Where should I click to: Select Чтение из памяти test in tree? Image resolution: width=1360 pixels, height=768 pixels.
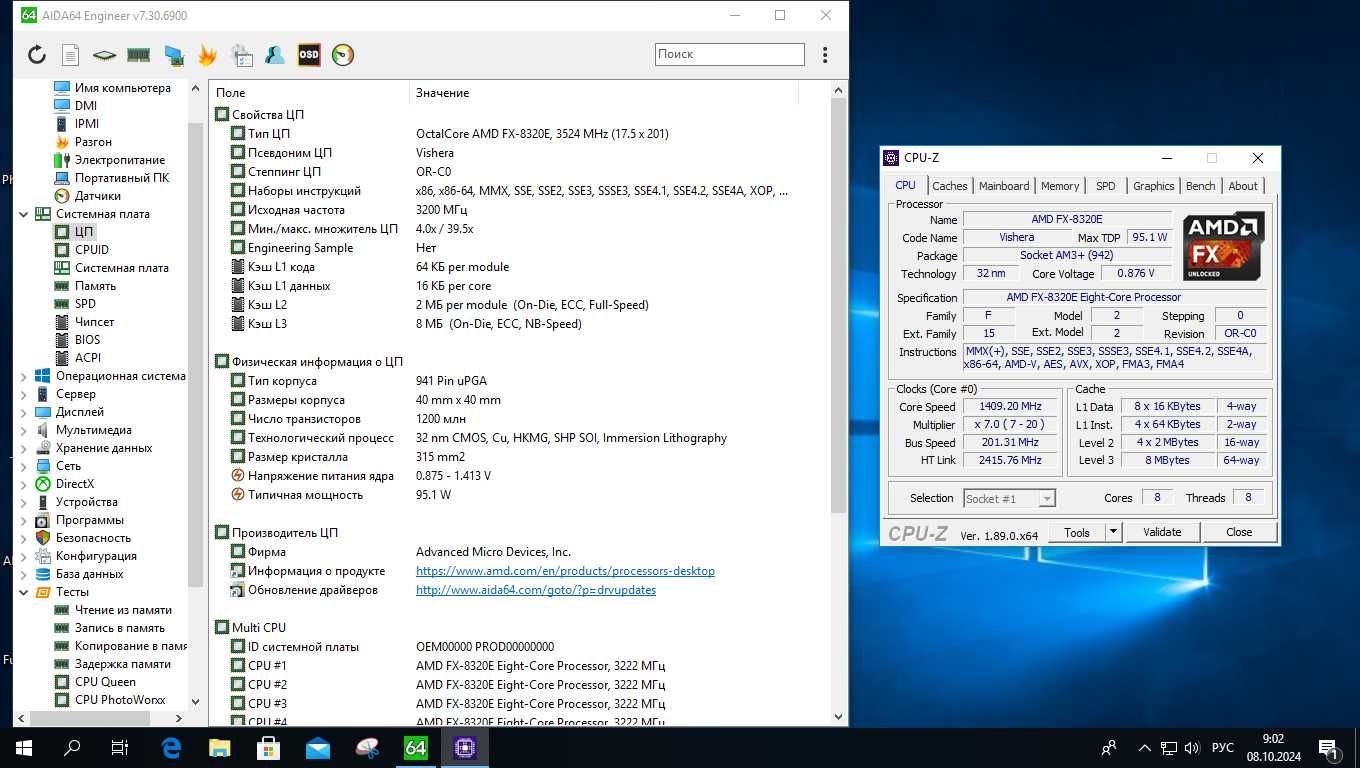pos(123,610)
